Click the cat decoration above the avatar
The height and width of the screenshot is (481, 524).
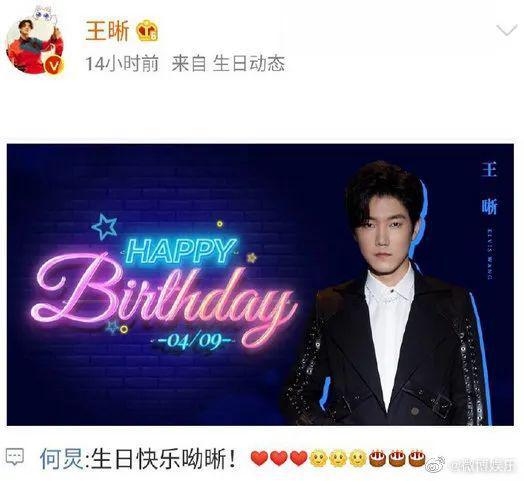[x=45, y=14]
